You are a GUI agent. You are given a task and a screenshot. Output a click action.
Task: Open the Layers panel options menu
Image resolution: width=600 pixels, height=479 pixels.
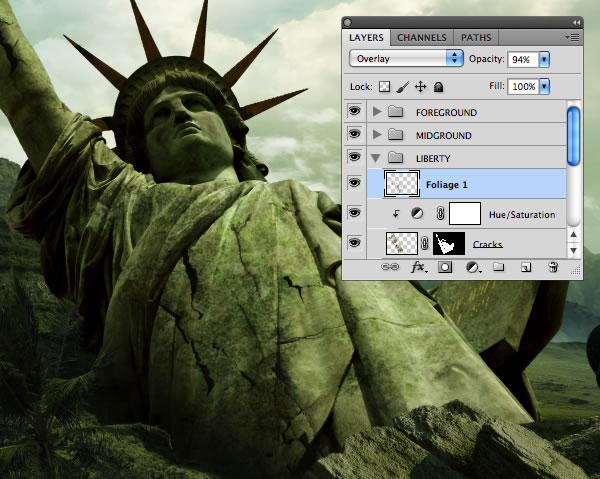572,37
